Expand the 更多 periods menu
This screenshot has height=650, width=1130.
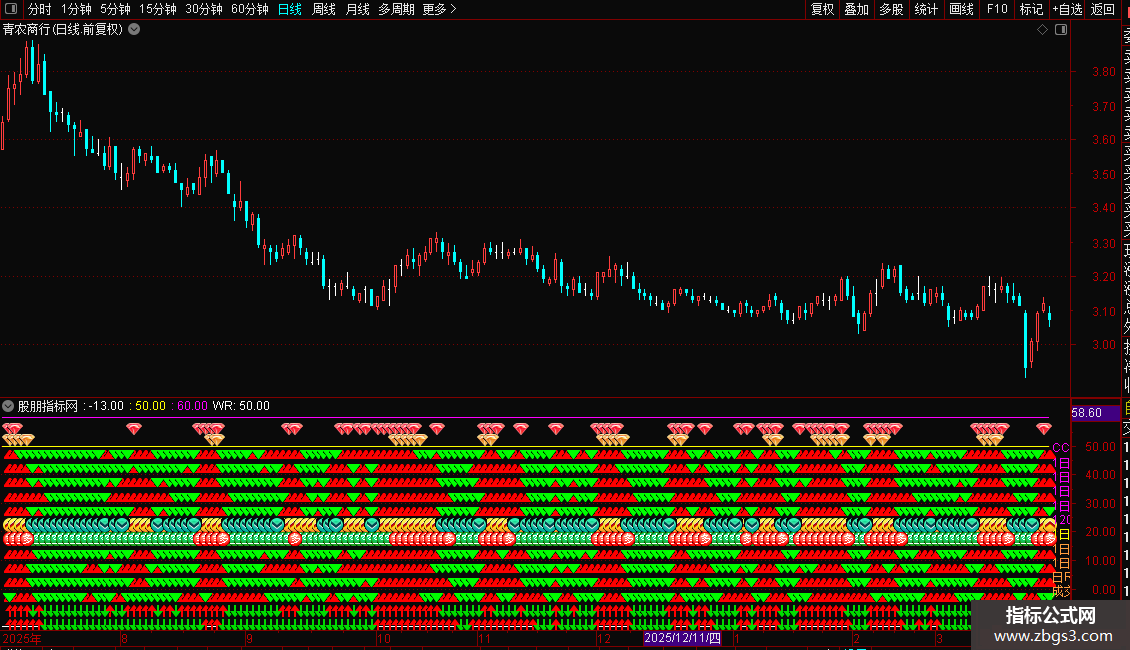tap(440, 9)
